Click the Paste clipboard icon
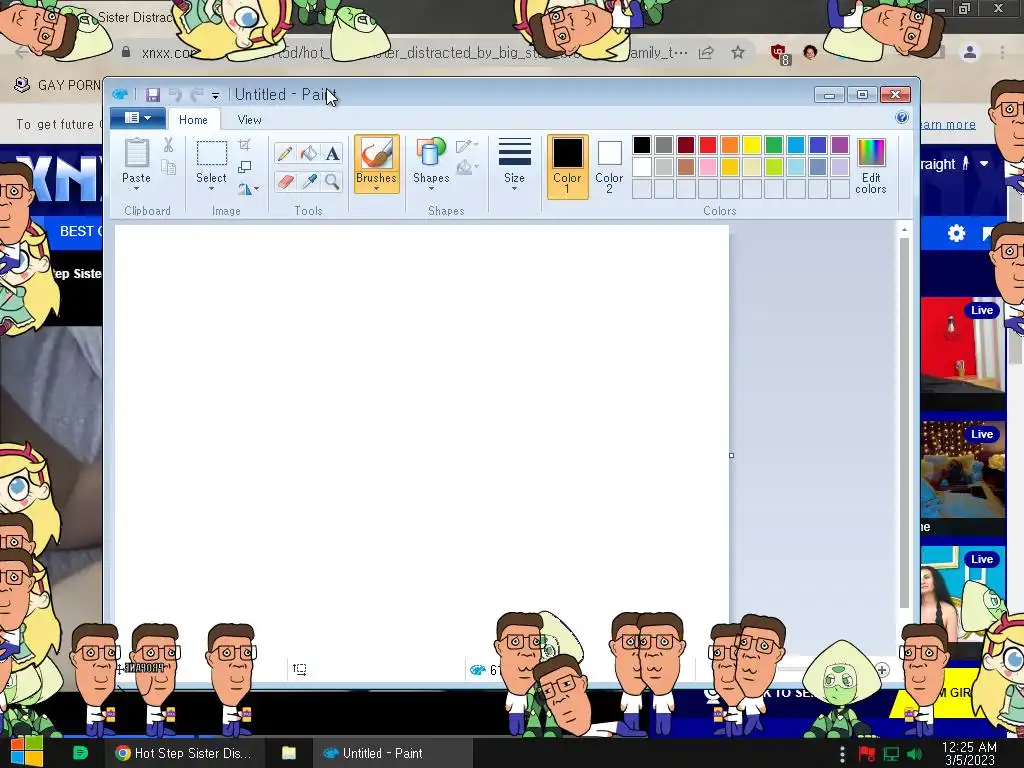1024x768 pixels. (136, 153)
